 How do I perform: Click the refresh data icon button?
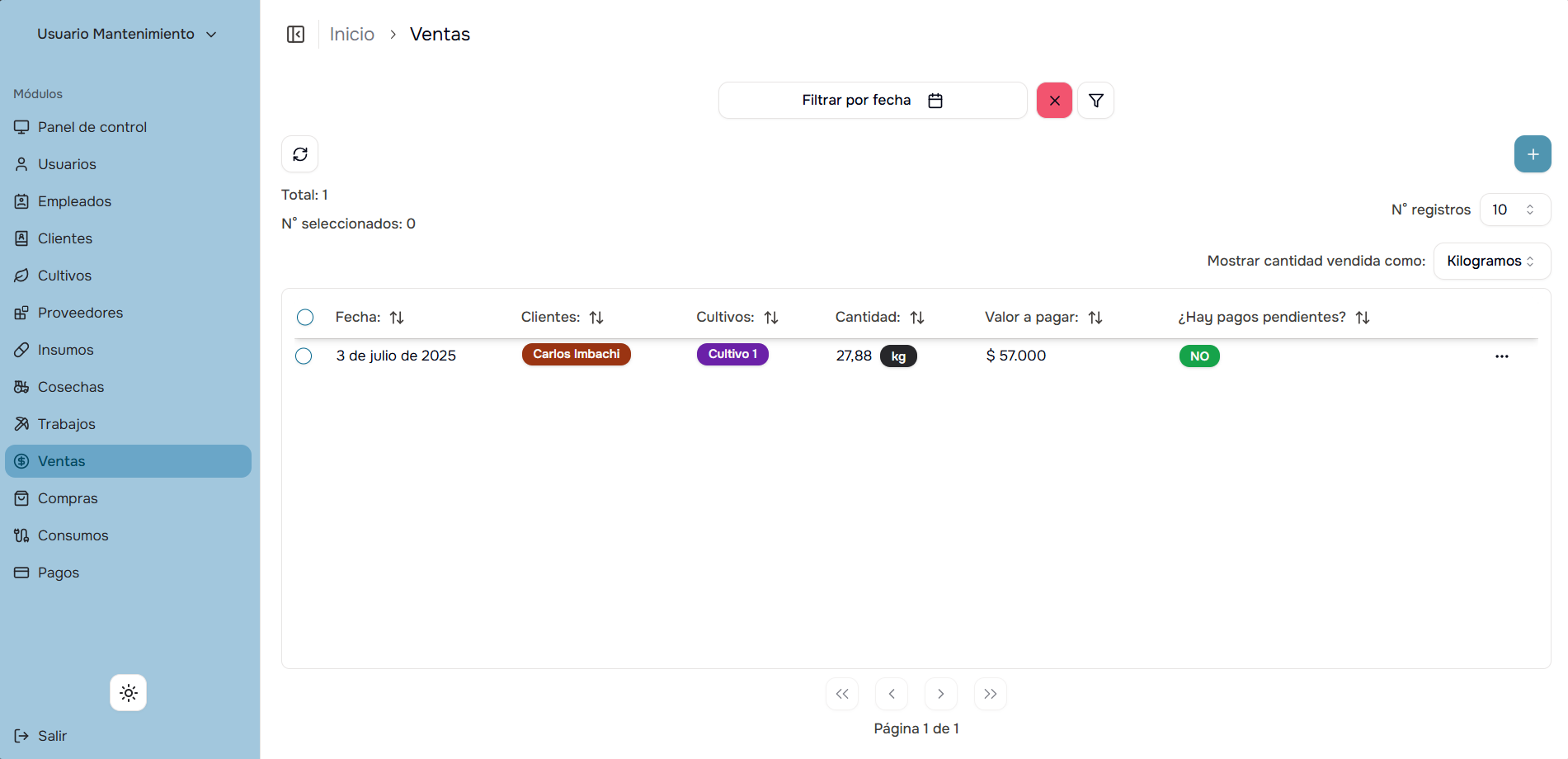(300, 154)
